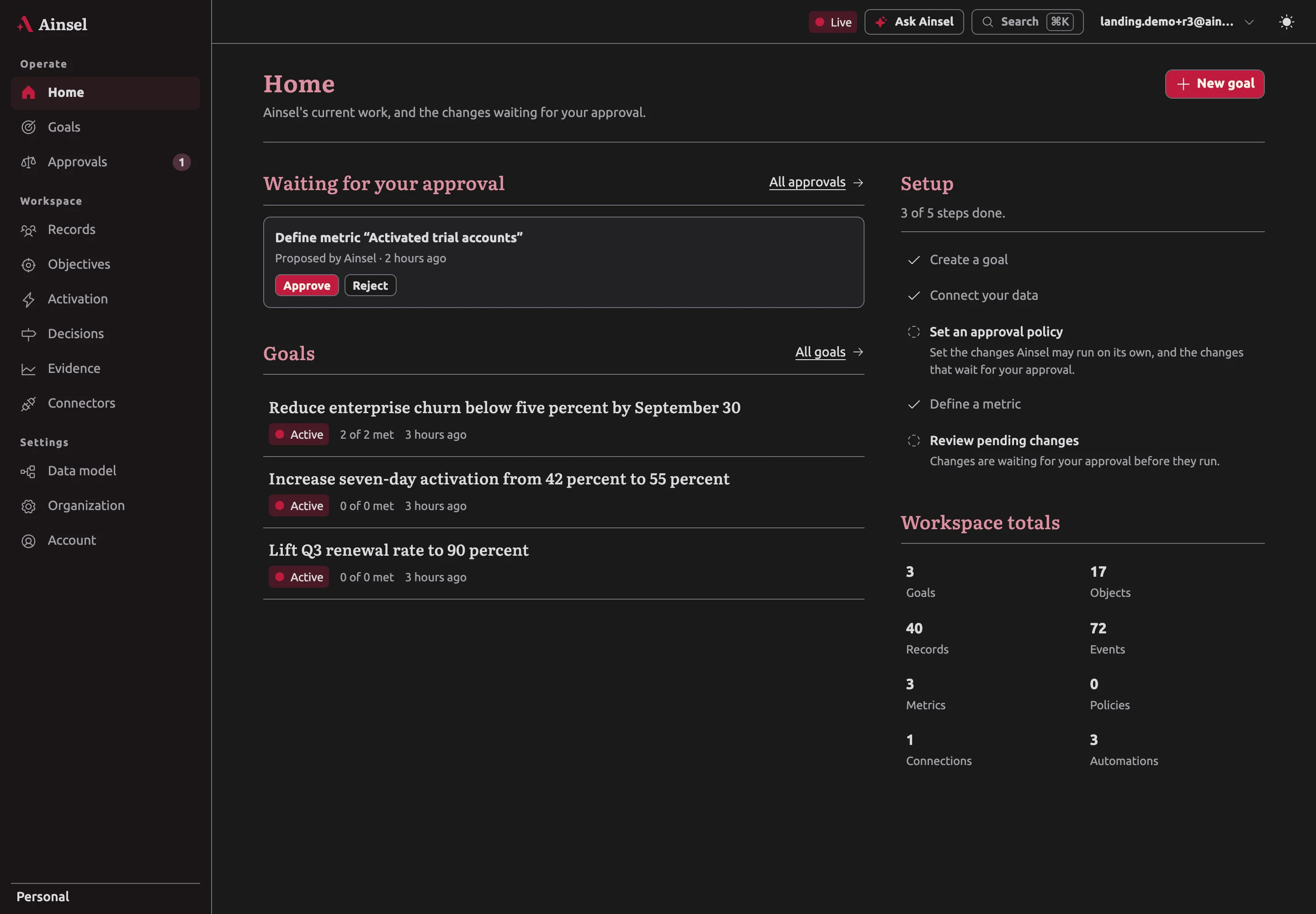
Task: Click the 1 Connections workspace total
Action: coord(939,749)
